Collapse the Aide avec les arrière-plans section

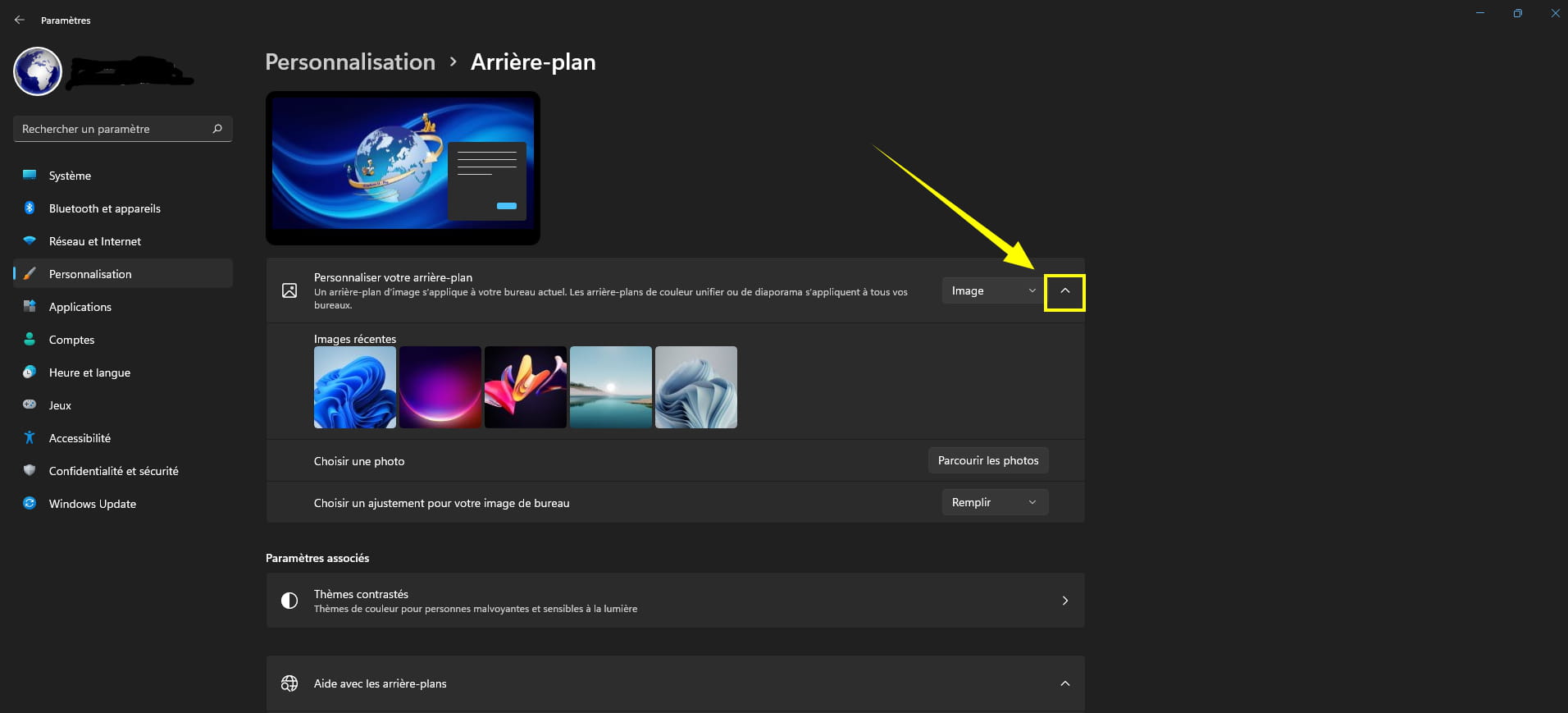(x=1064, y=683)
